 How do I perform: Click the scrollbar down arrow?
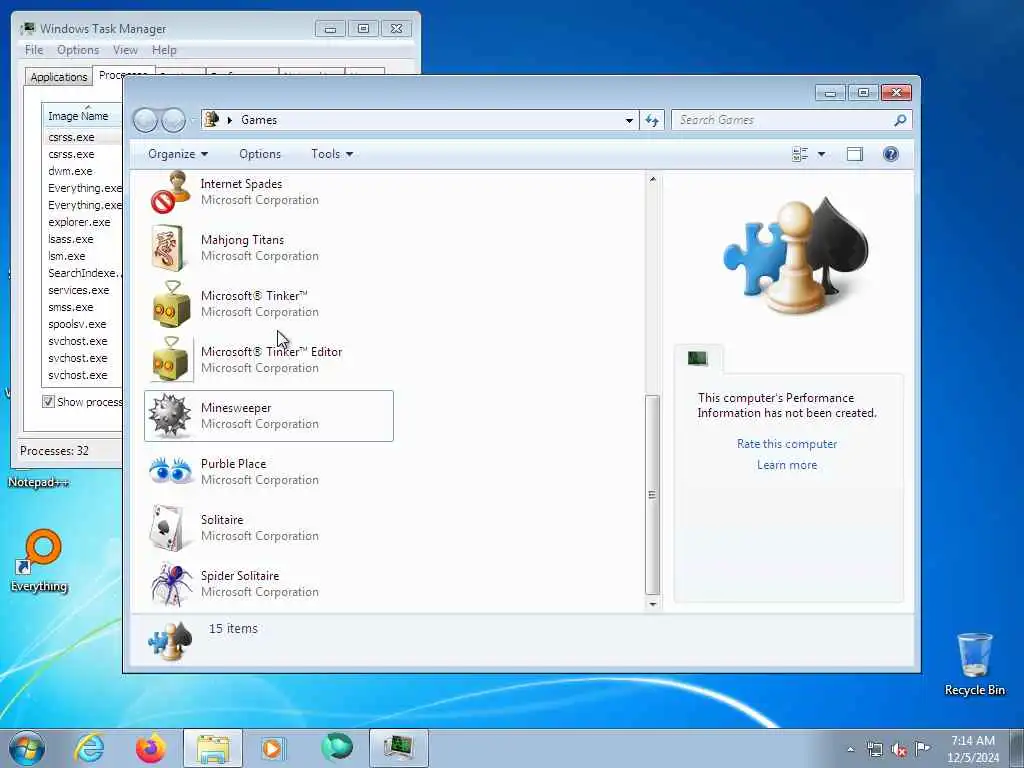pos(652,604)
